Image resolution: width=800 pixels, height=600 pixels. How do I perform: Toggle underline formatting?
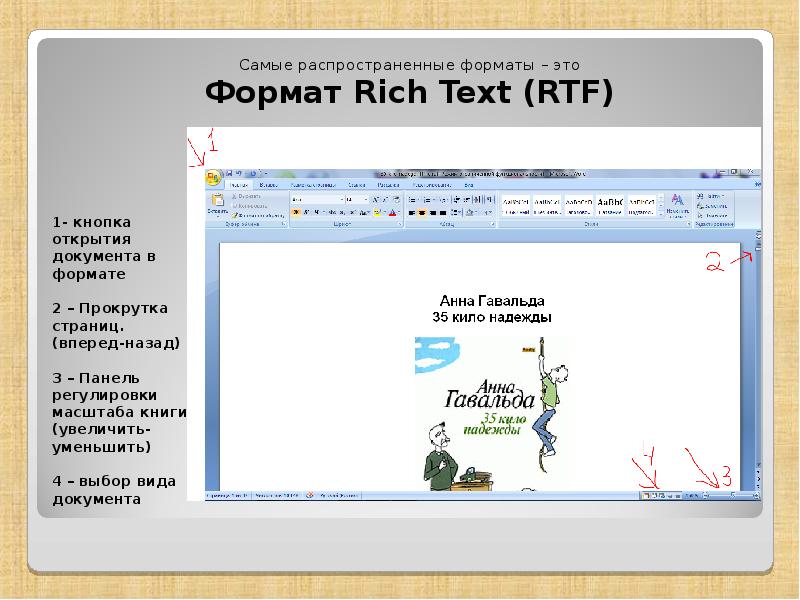tap(317, 211)
